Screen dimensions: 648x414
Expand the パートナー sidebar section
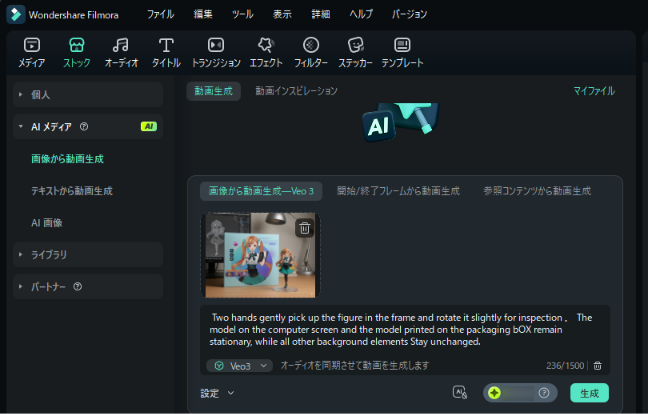click(88, 286)
